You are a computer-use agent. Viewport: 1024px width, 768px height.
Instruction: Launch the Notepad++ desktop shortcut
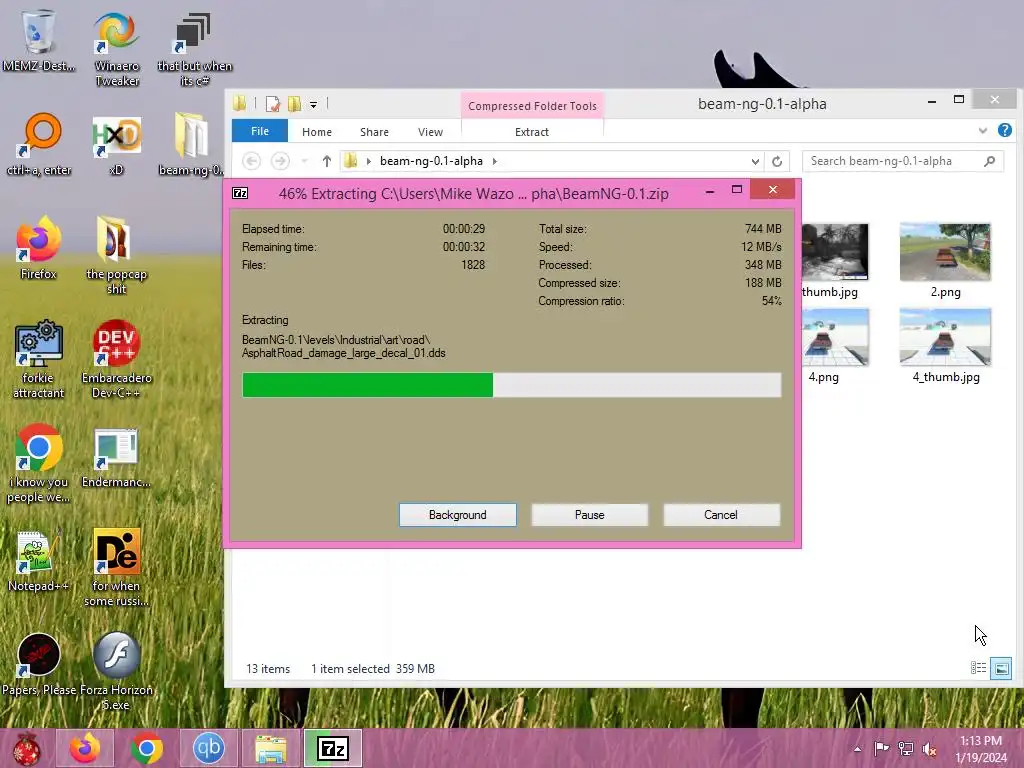pos(36,552)
